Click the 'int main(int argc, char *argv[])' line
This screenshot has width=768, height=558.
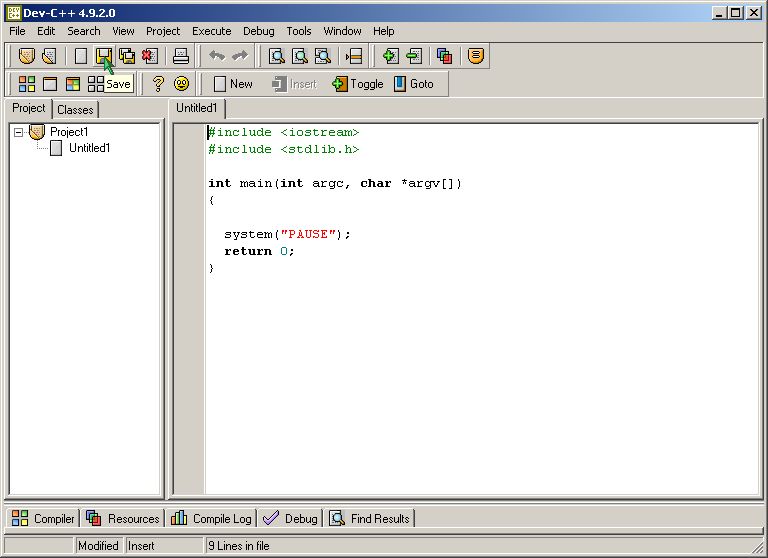[x=335, y=183]
